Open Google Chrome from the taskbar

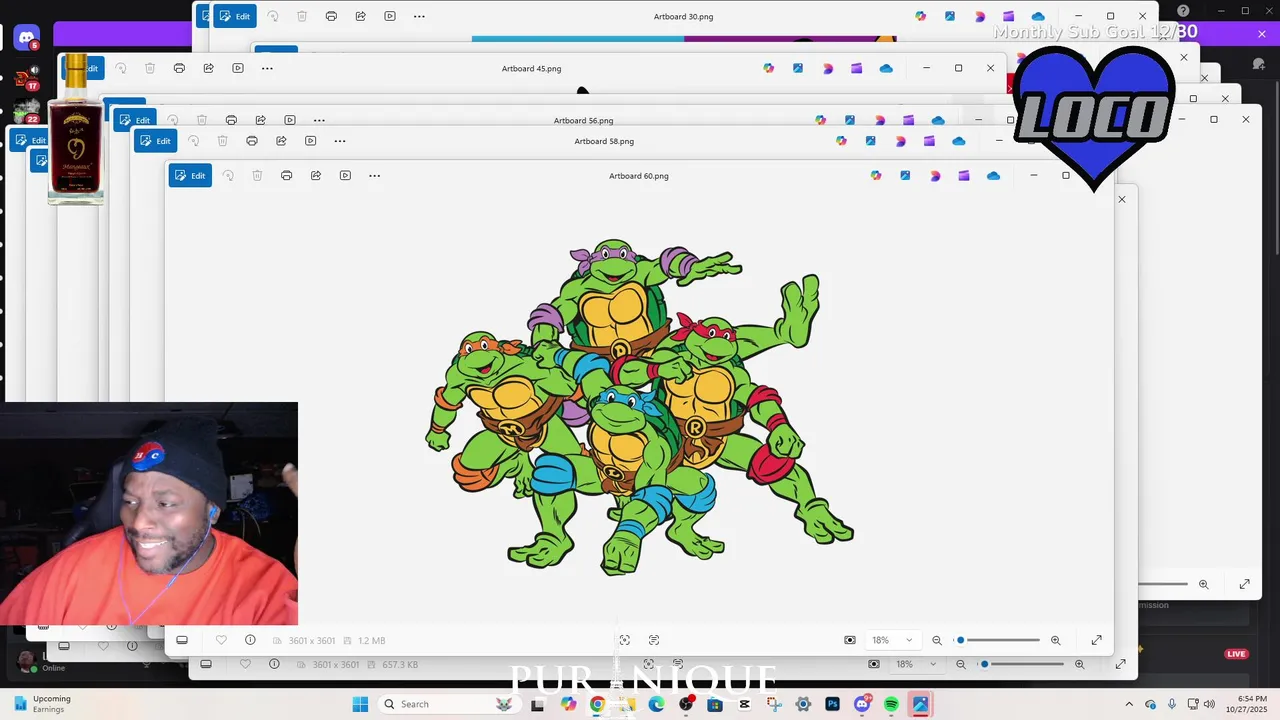pyautogui.click(x=597, y=704)
